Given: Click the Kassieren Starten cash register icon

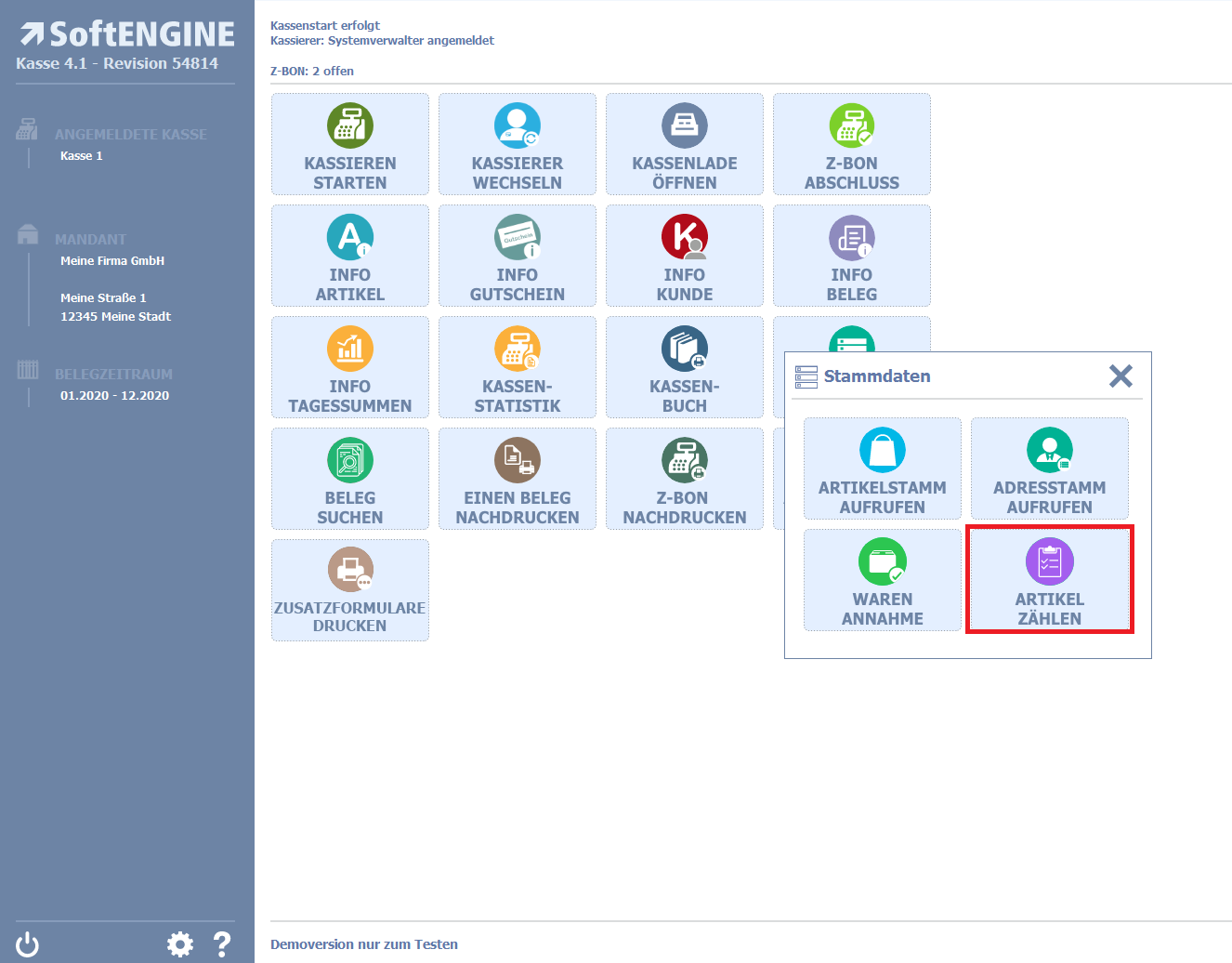Looking at the screenshot, I should point(350,125).
